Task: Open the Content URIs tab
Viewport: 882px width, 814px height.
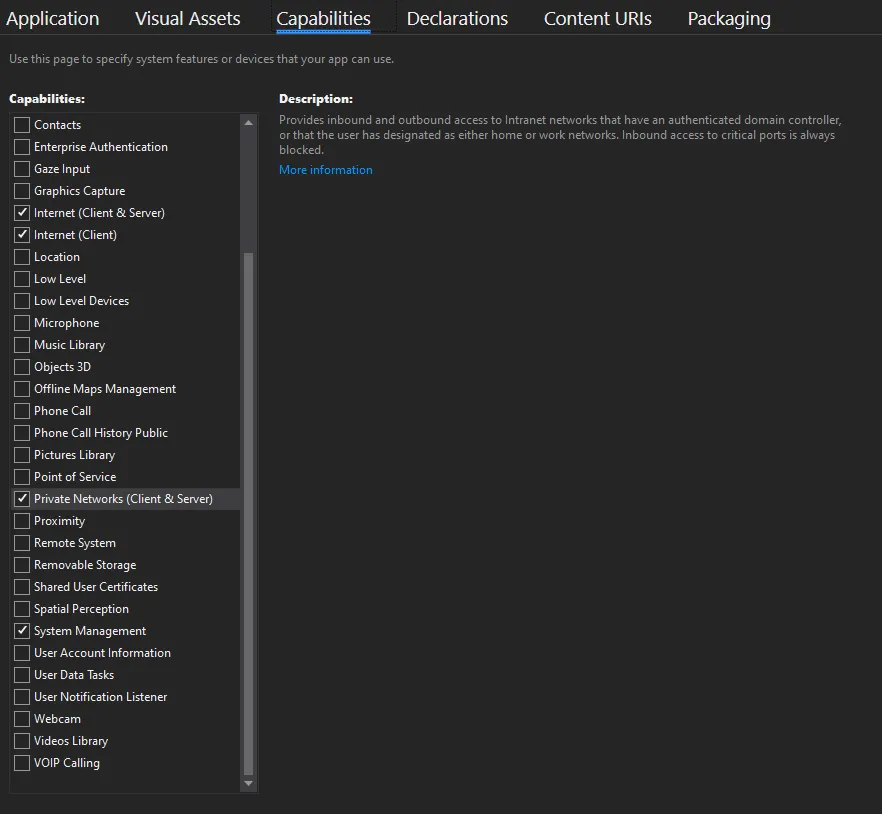Action: [598, 19]
